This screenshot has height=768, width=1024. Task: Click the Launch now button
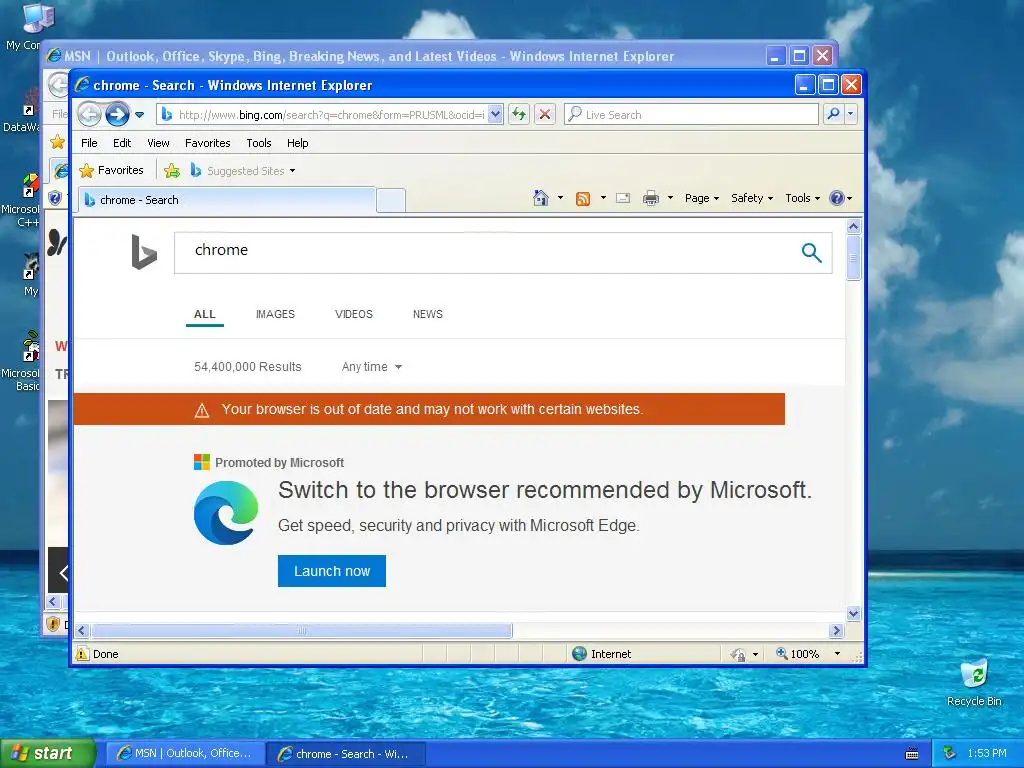point(332,571)
